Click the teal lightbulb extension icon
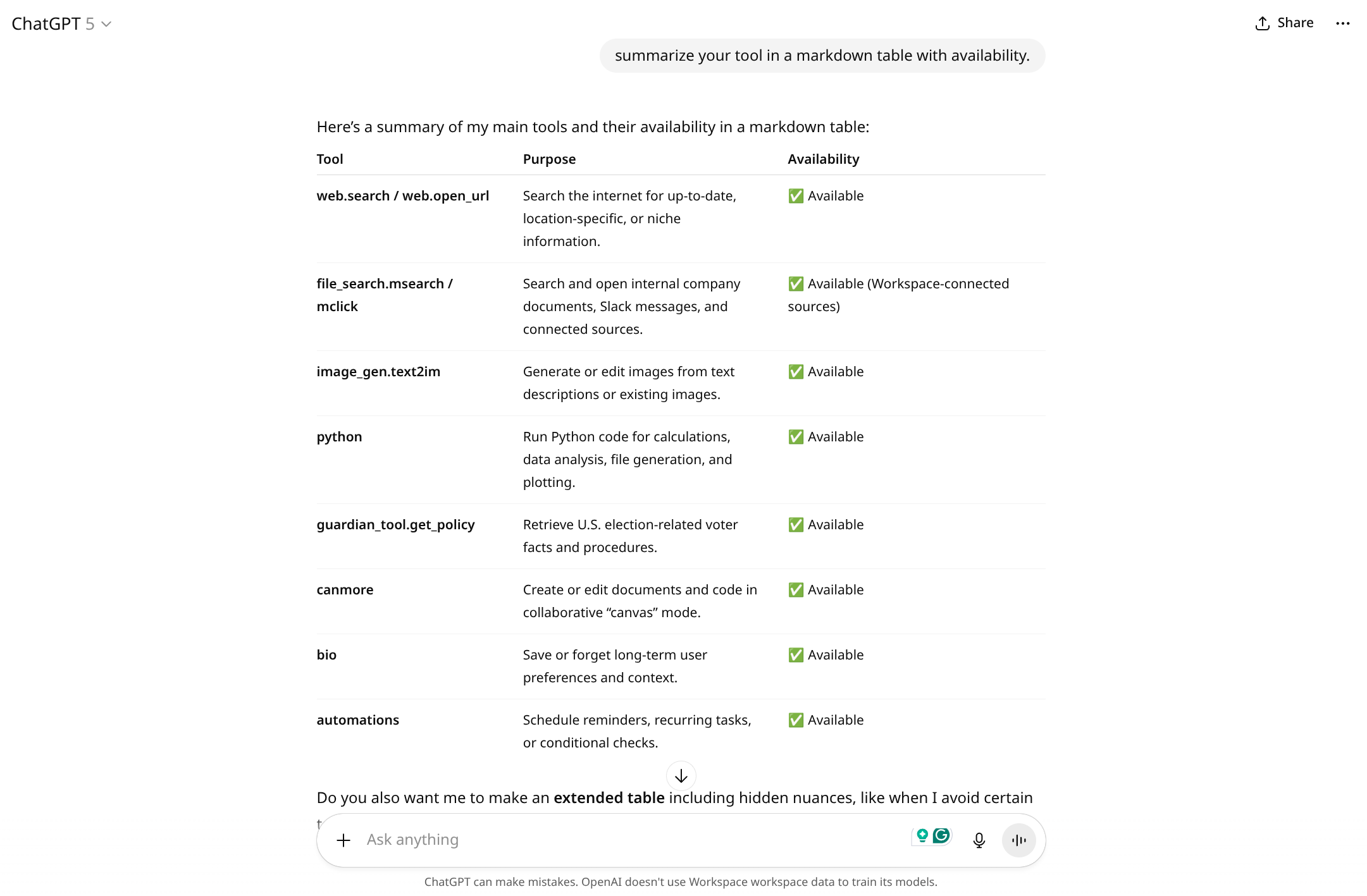 pyautogui.click(x=922, y=836)
